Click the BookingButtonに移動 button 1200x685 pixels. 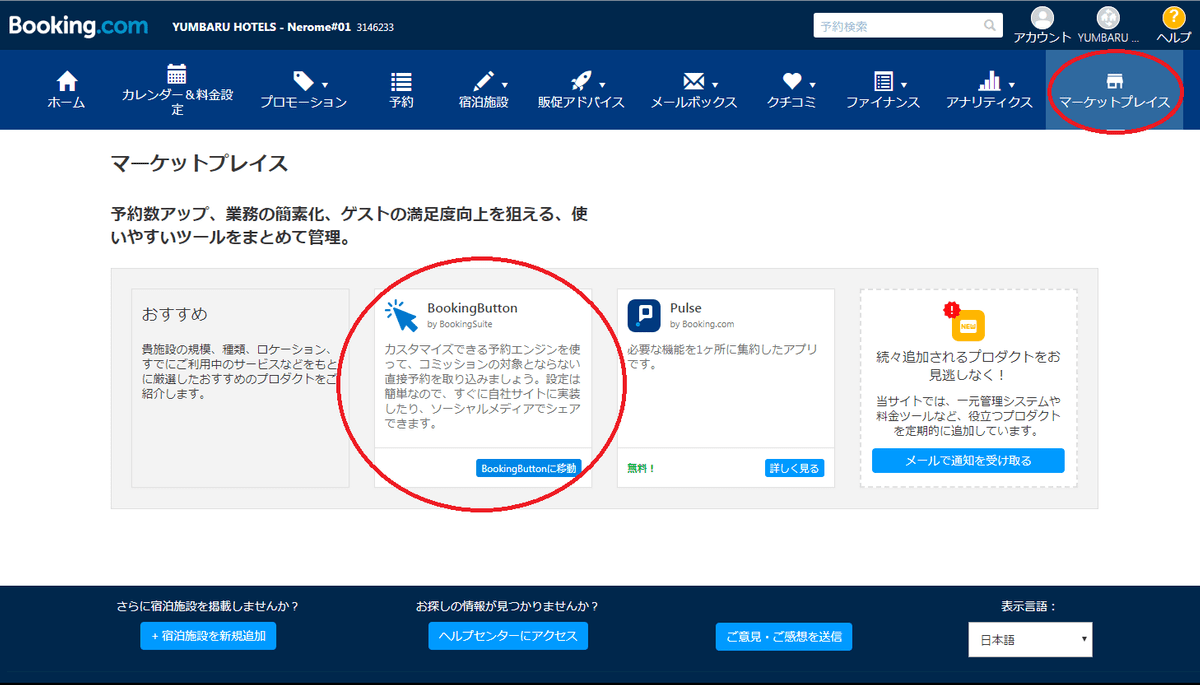[x=527, y=468]
